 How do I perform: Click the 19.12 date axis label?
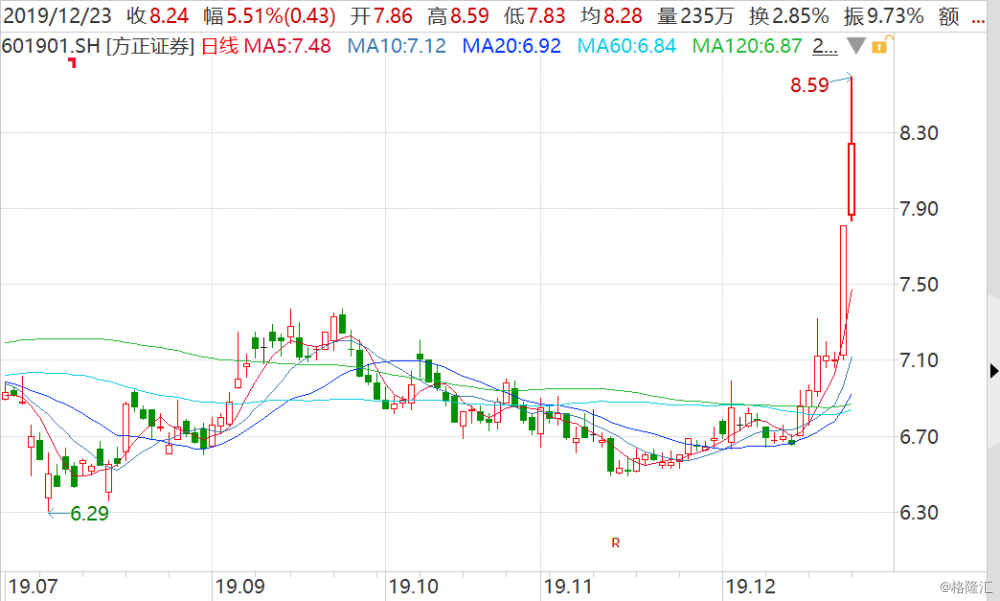point(751,586)
